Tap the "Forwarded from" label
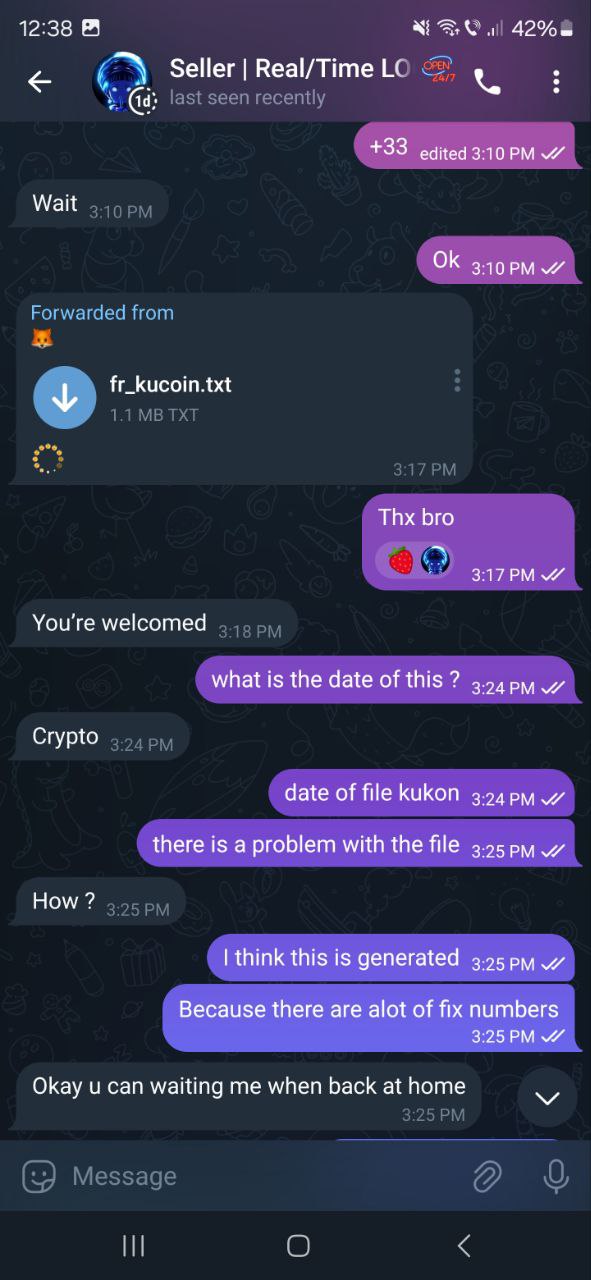The image size is (591, 1280). [x=102, y=313]
